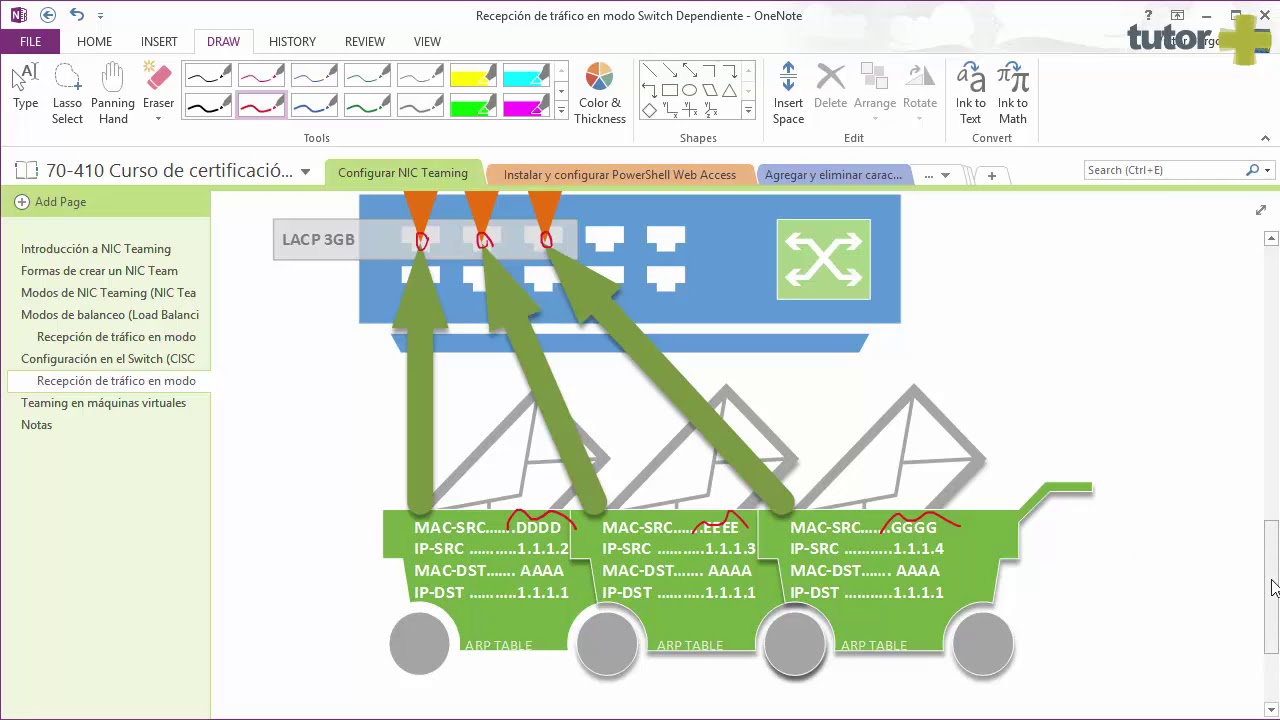Viewport: 1280px width, 720px height.
Task: Expand the pen gallery More arrow
Action: point(561,110)
